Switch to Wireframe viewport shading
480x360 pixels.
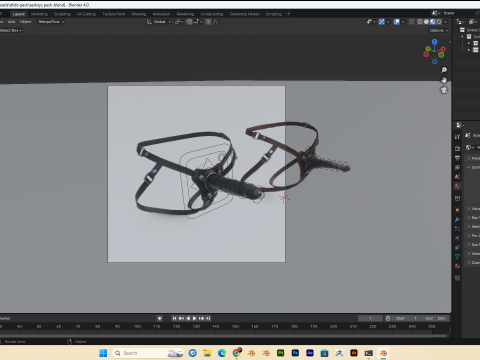point(420,22)
